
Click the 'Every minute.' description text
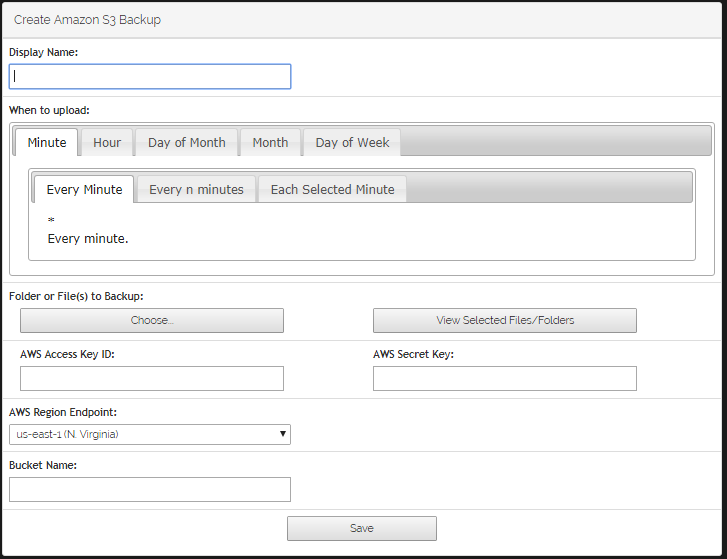click(x=88, y=239)
